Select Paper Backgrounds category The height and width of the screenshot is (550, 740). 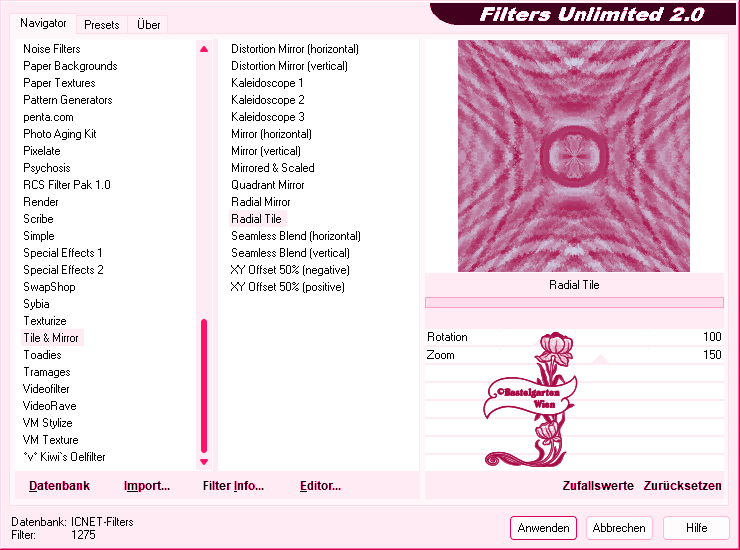tap(70, 66)
